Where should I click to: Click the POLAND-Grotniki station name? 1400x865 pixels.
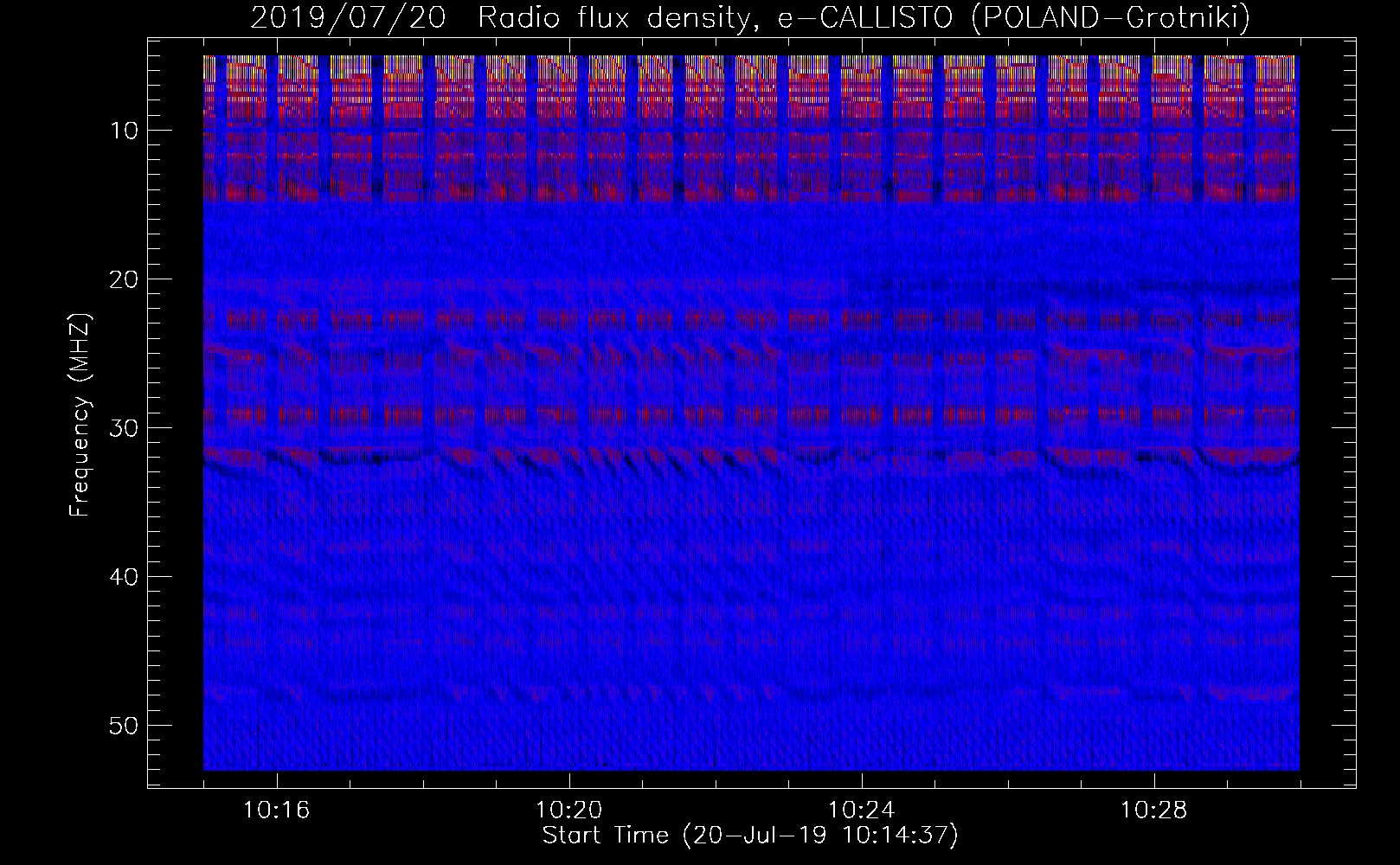click(1110, 18)
